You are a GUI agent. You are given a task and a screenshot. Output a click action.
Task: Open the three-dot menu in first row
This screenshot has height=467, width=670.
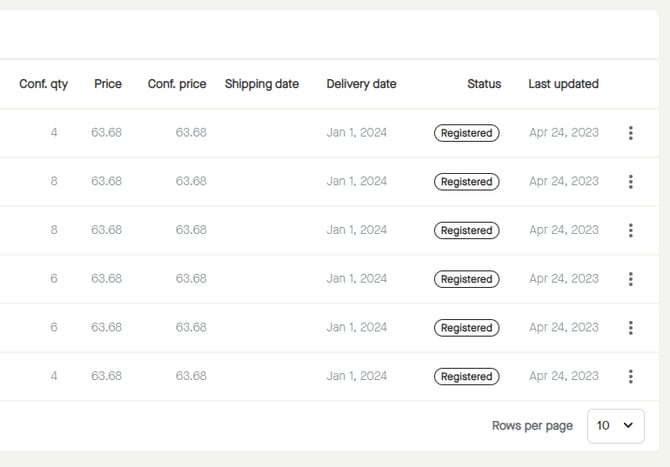630,133
